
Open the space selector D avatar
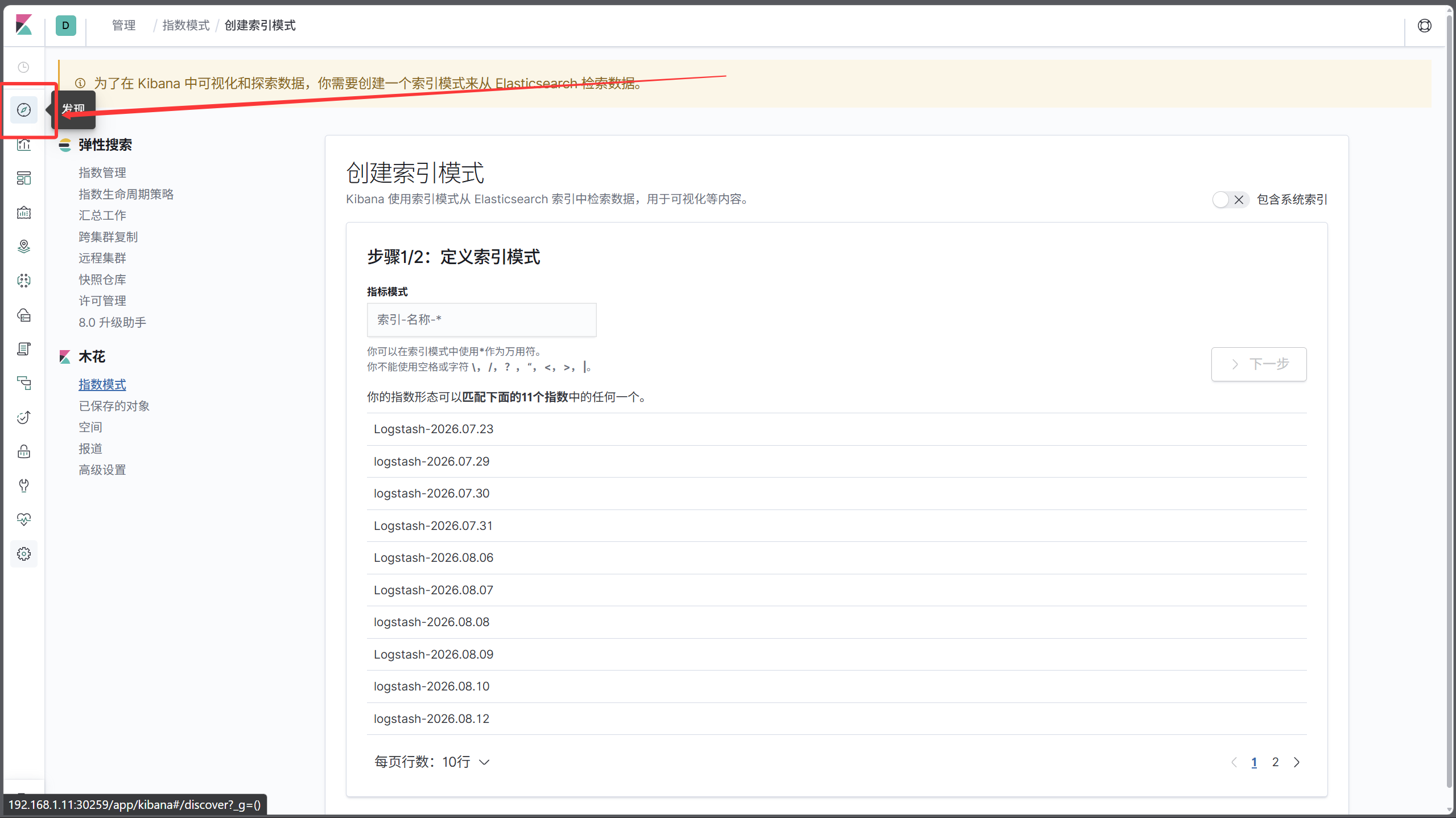(66, 25)
